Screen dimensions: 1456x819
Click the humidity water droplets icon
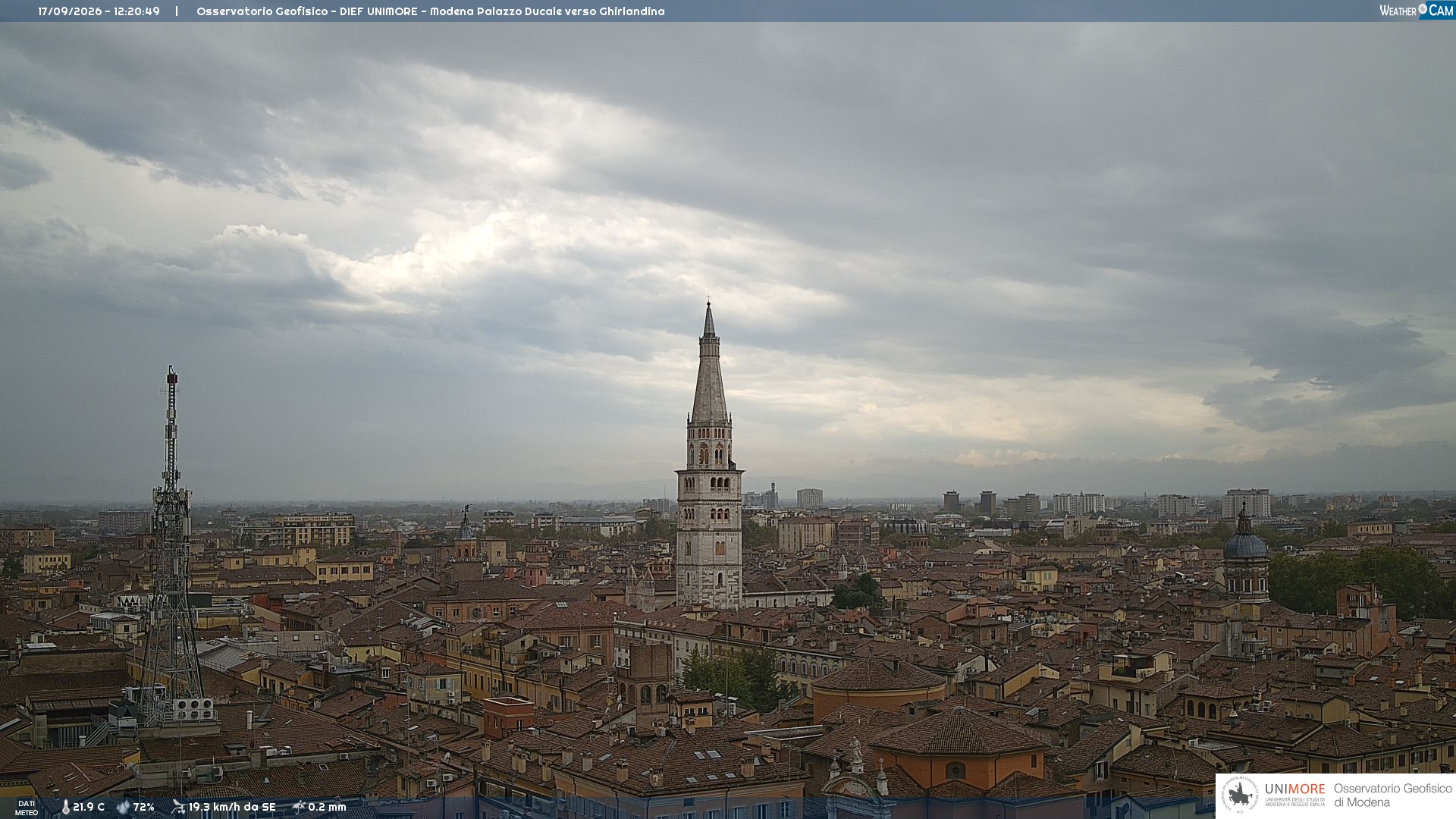[124, 808]
